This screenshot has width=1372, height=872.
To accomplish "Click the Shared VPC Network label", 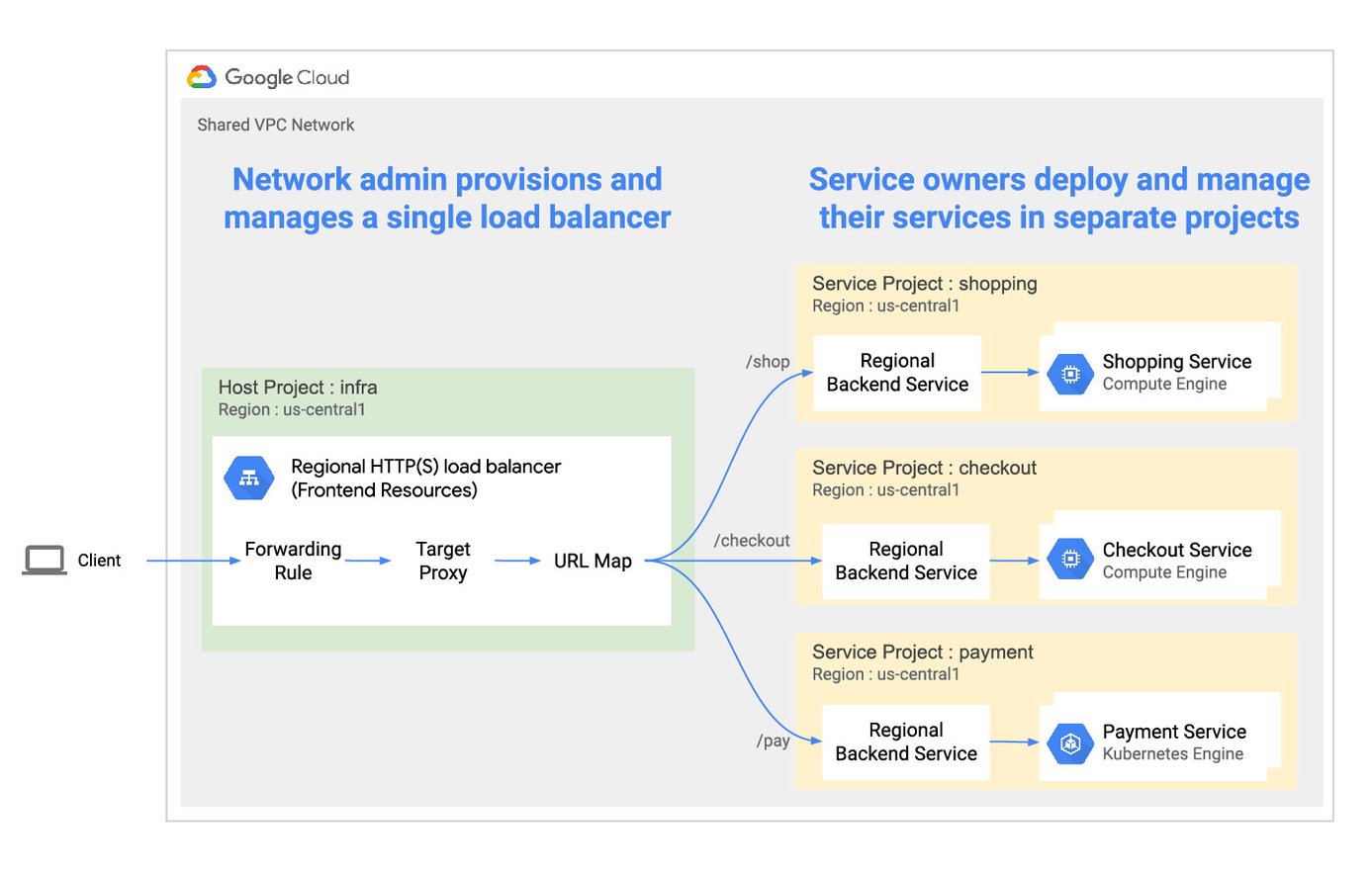I will pos(276,125).
